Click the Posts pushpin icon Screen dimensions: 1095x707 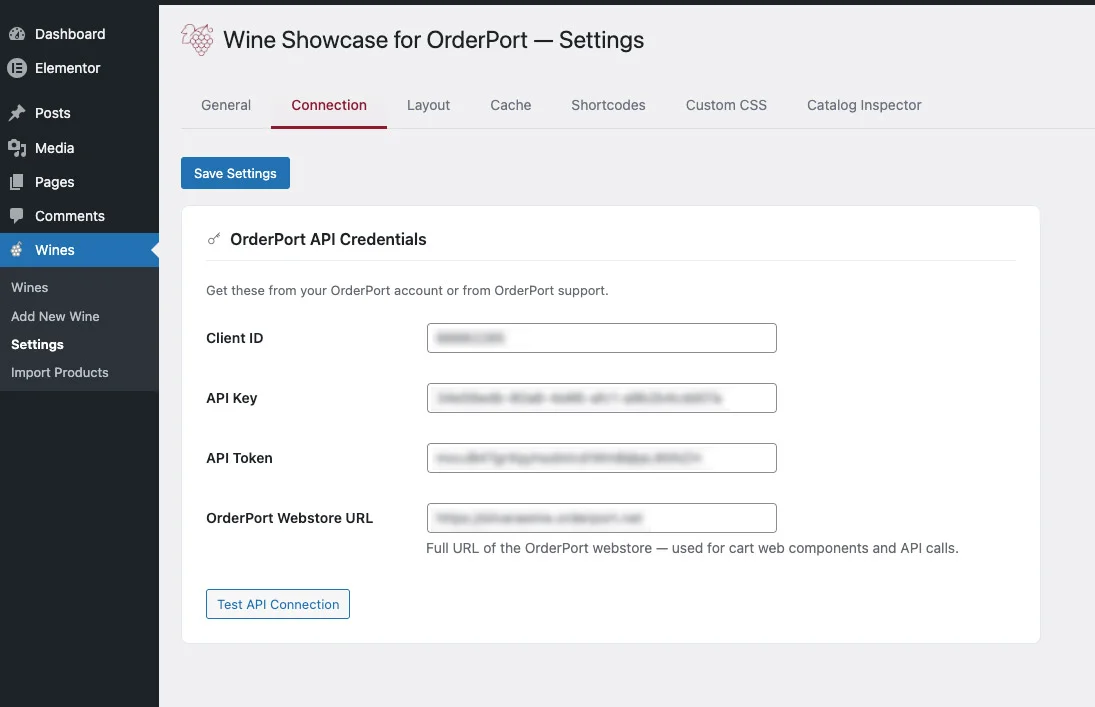coord(17,112)
